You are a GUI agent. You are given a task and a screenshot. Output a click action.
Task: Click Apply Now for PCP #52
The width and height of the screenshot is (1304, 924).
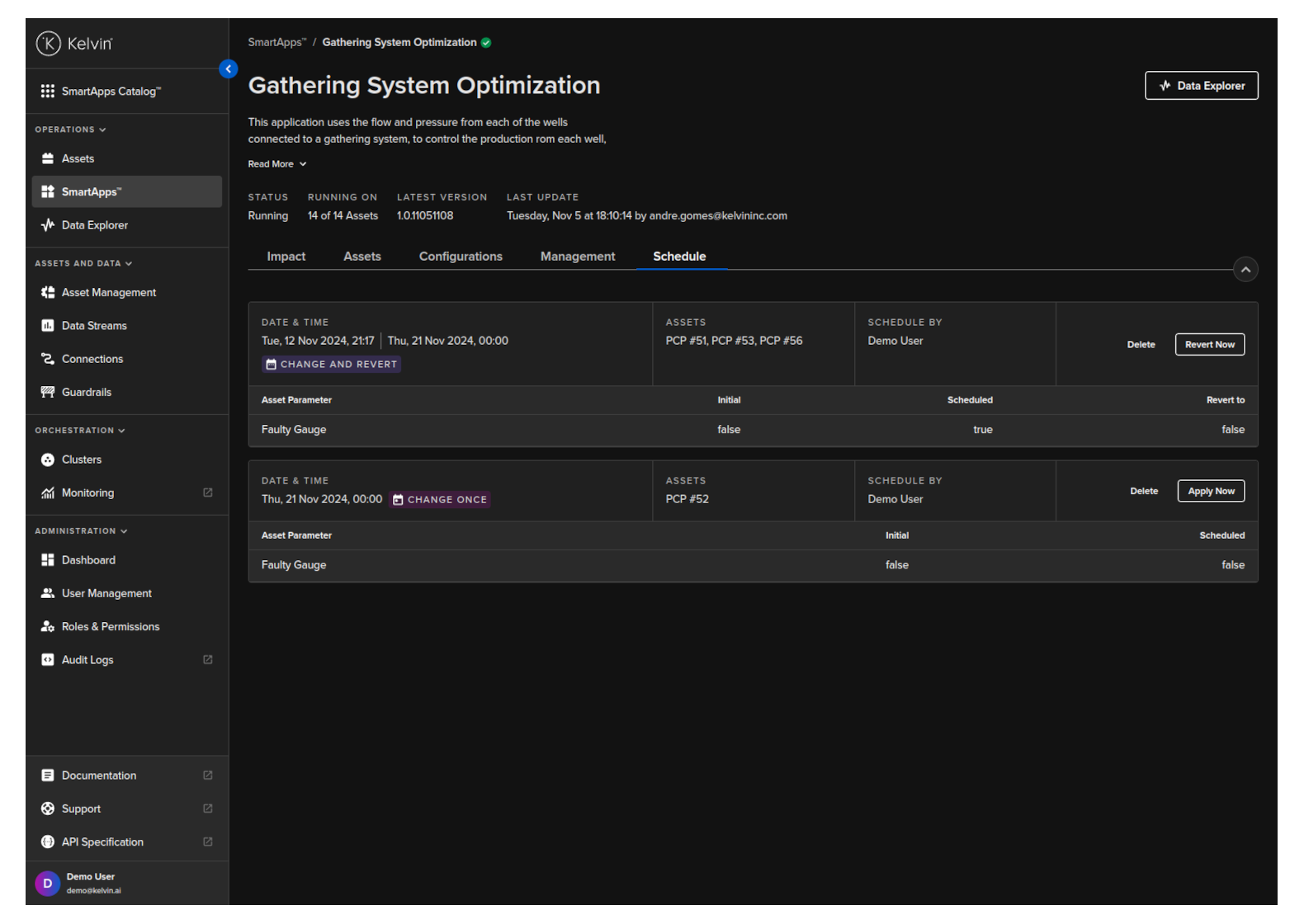click(1211, 492)
